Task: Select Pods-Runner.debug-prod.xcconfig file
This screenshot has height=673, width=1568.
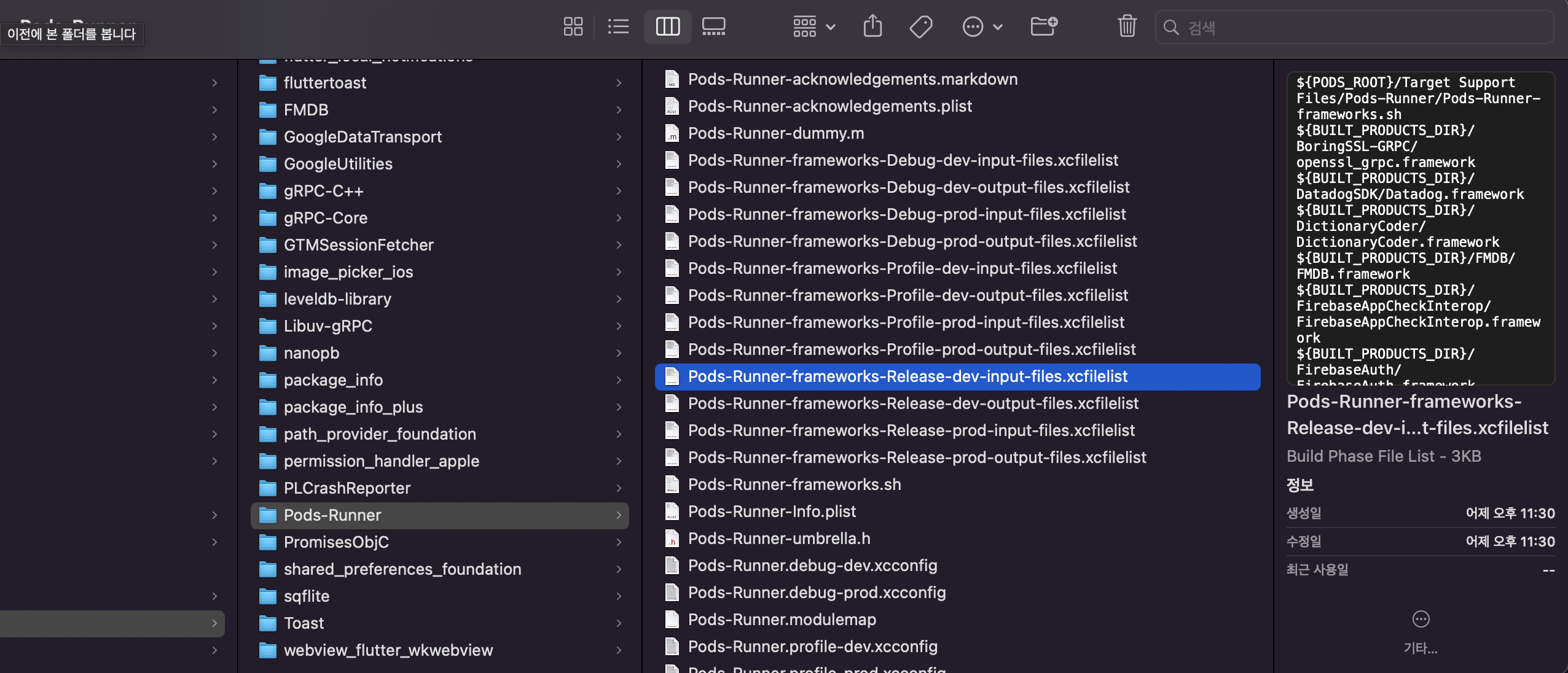Action: coord(957,593)
